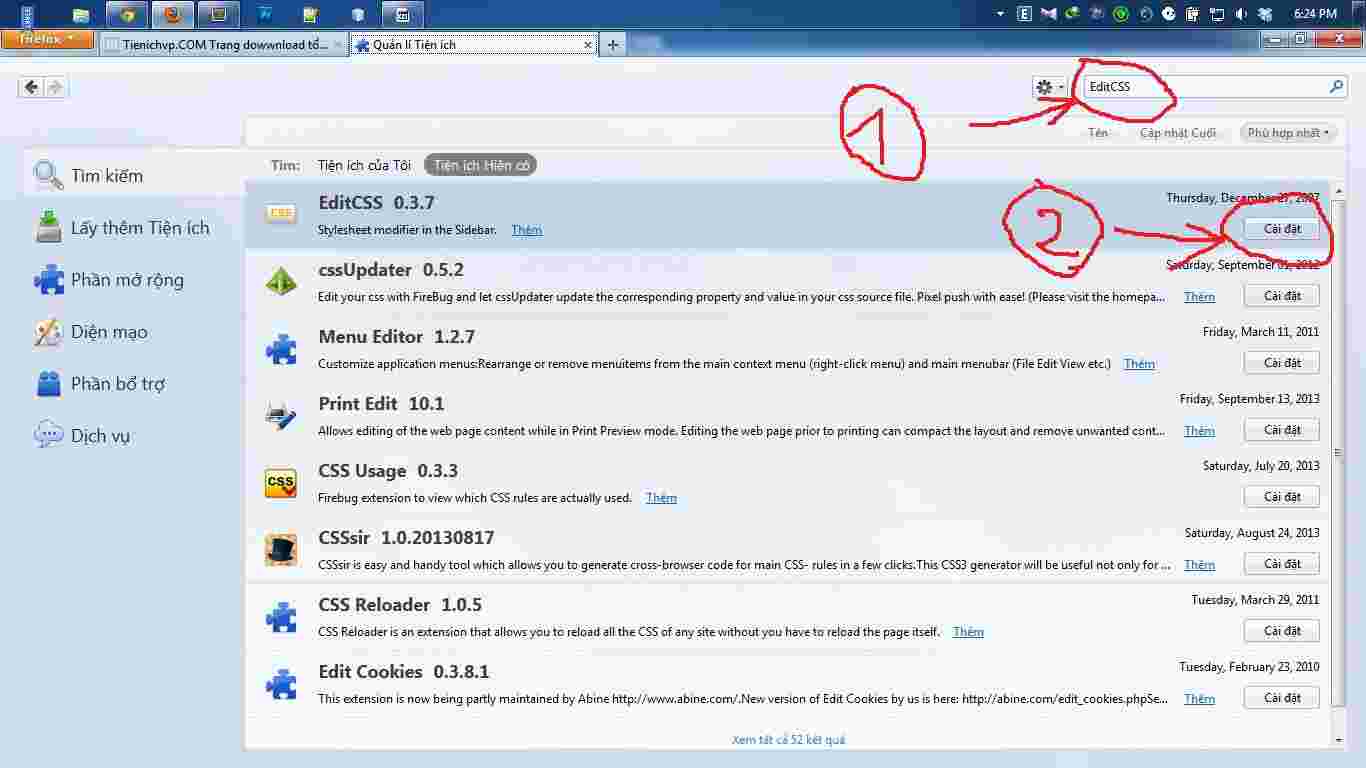Click the Firefox icon in the taskbar
The height and width of the screenshot is (768, 1366).
173,14
